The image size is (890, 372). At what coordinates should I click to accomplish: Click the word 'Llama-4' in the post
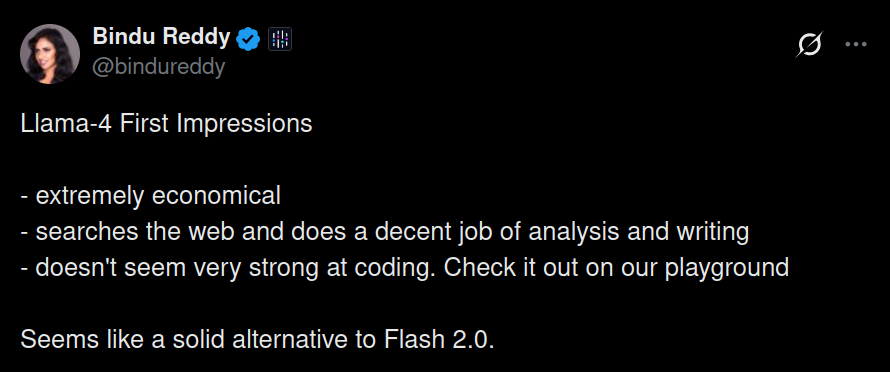[x=67, y=124]
